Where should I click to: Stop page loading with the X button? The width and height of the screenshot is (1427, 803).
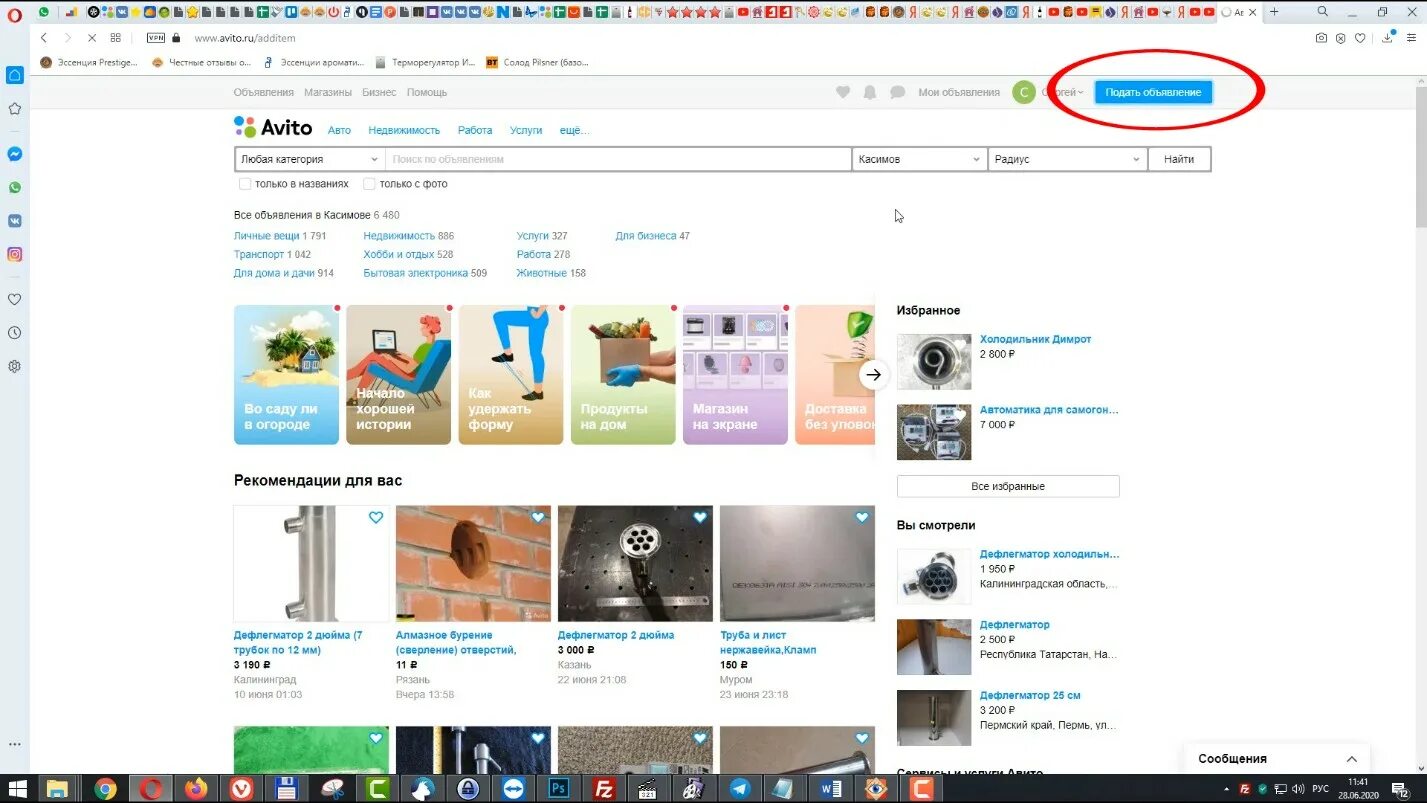pos(92,38)
